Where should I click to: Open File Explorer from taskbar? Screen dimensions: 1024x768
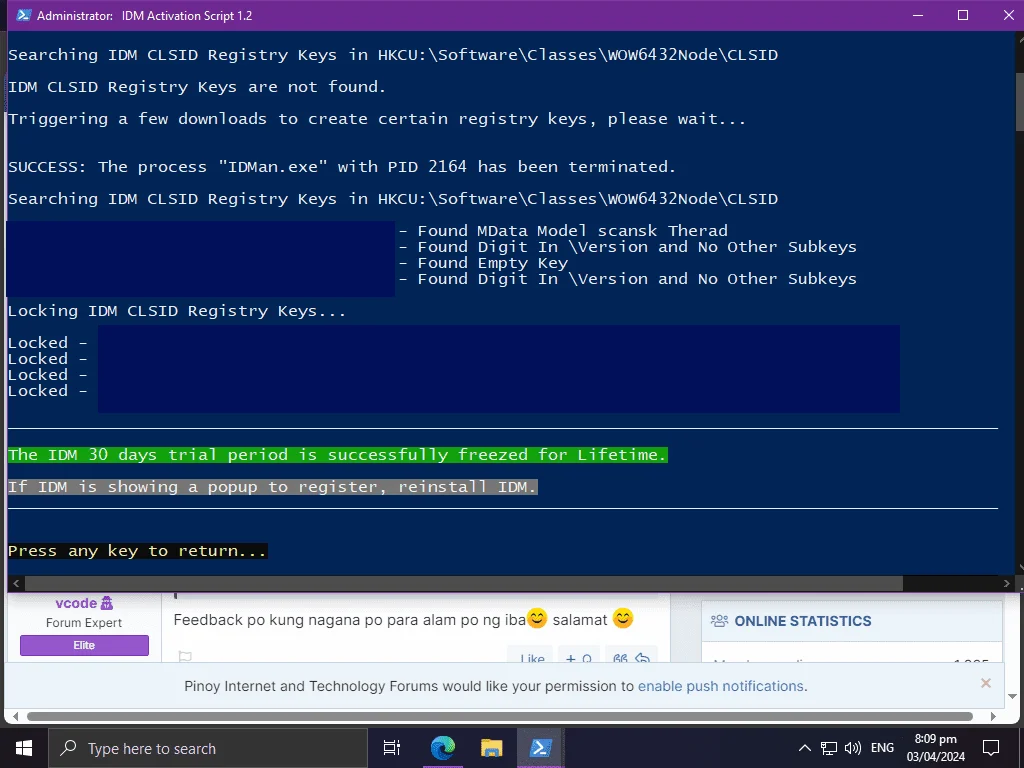(x=491, y=748)
